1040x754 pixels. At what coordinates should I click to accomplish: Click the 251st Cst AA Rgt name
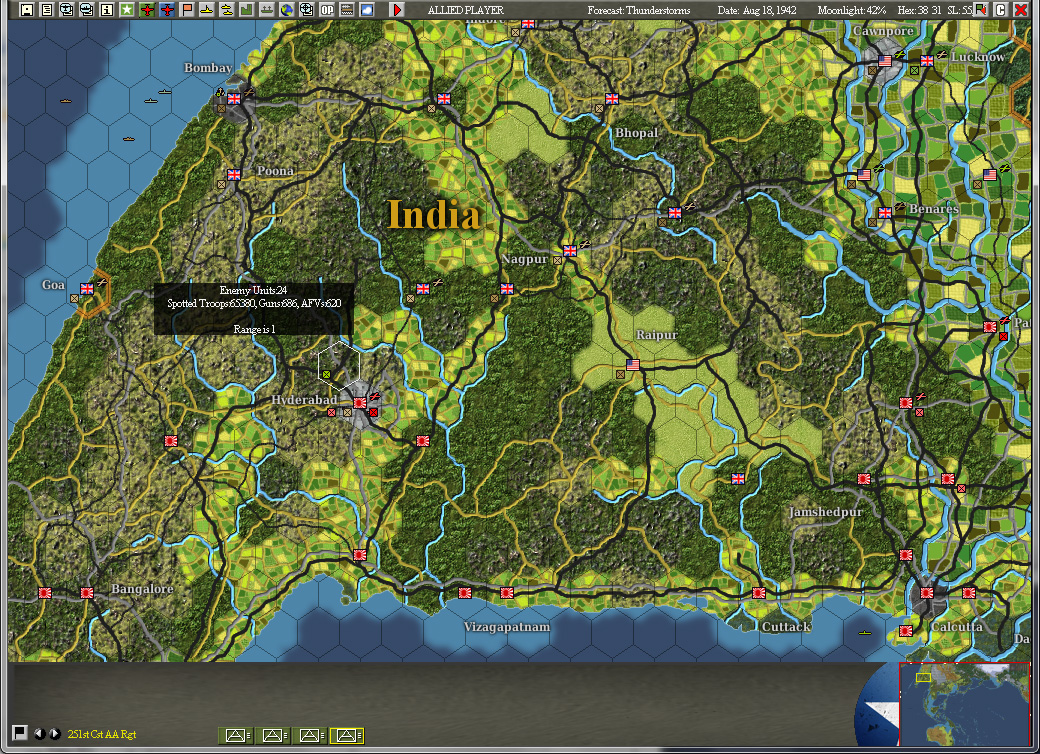pos(101,734)
